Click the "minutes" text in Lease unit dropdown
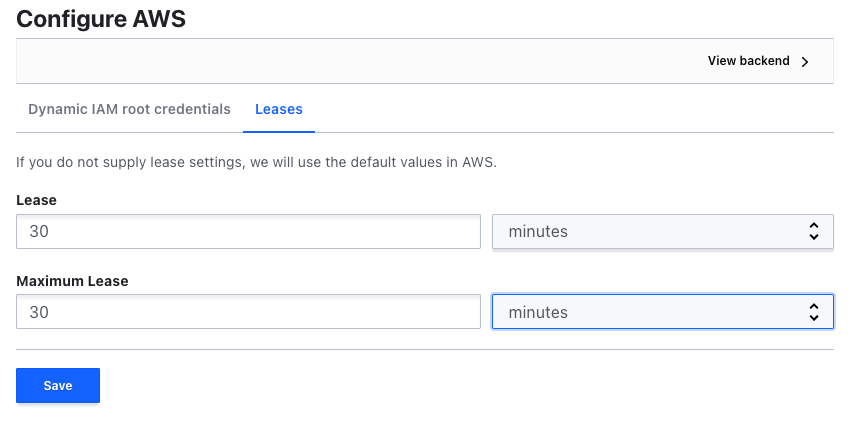 (x=538, y=231)
